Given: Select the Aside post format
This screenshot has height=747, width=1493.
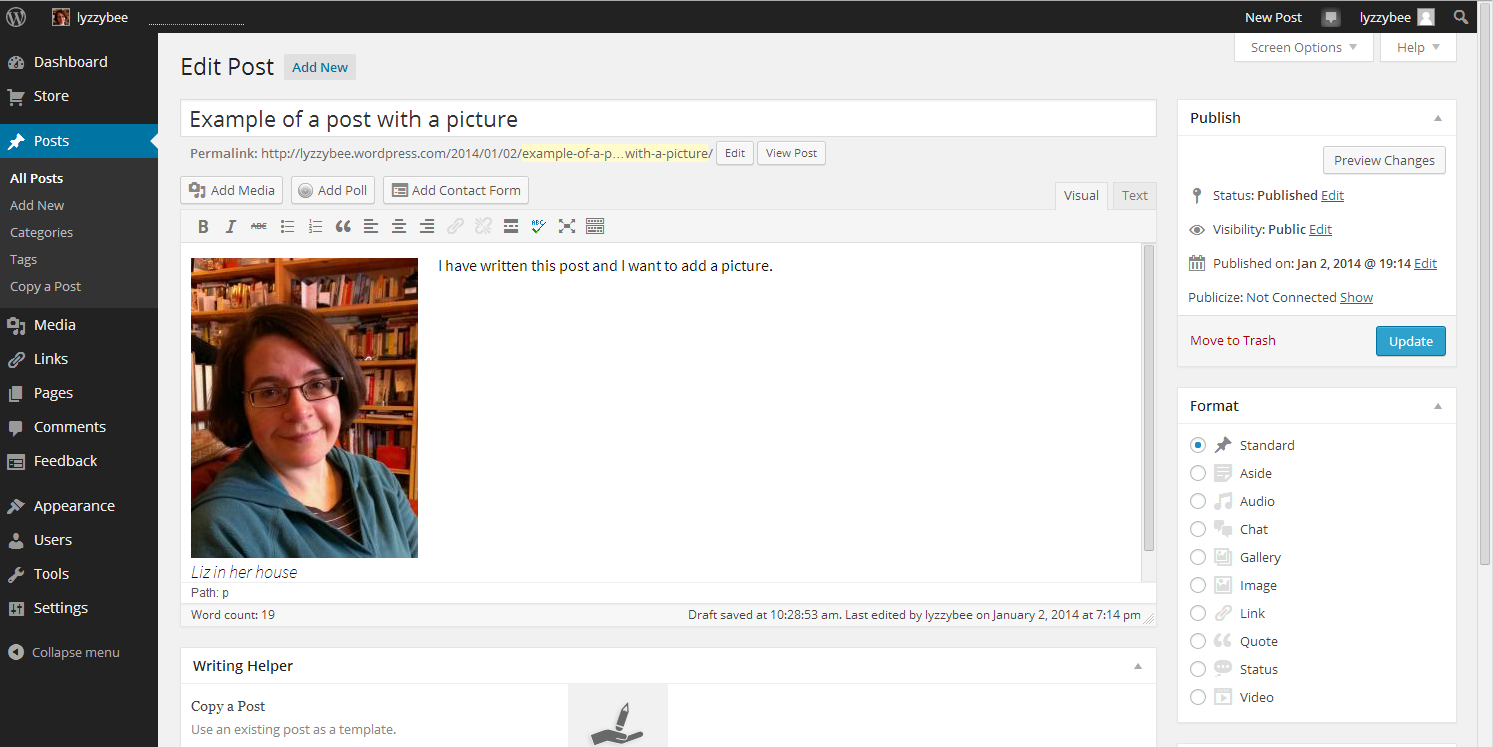Looking at the screenshot, I should [1198, 473].
